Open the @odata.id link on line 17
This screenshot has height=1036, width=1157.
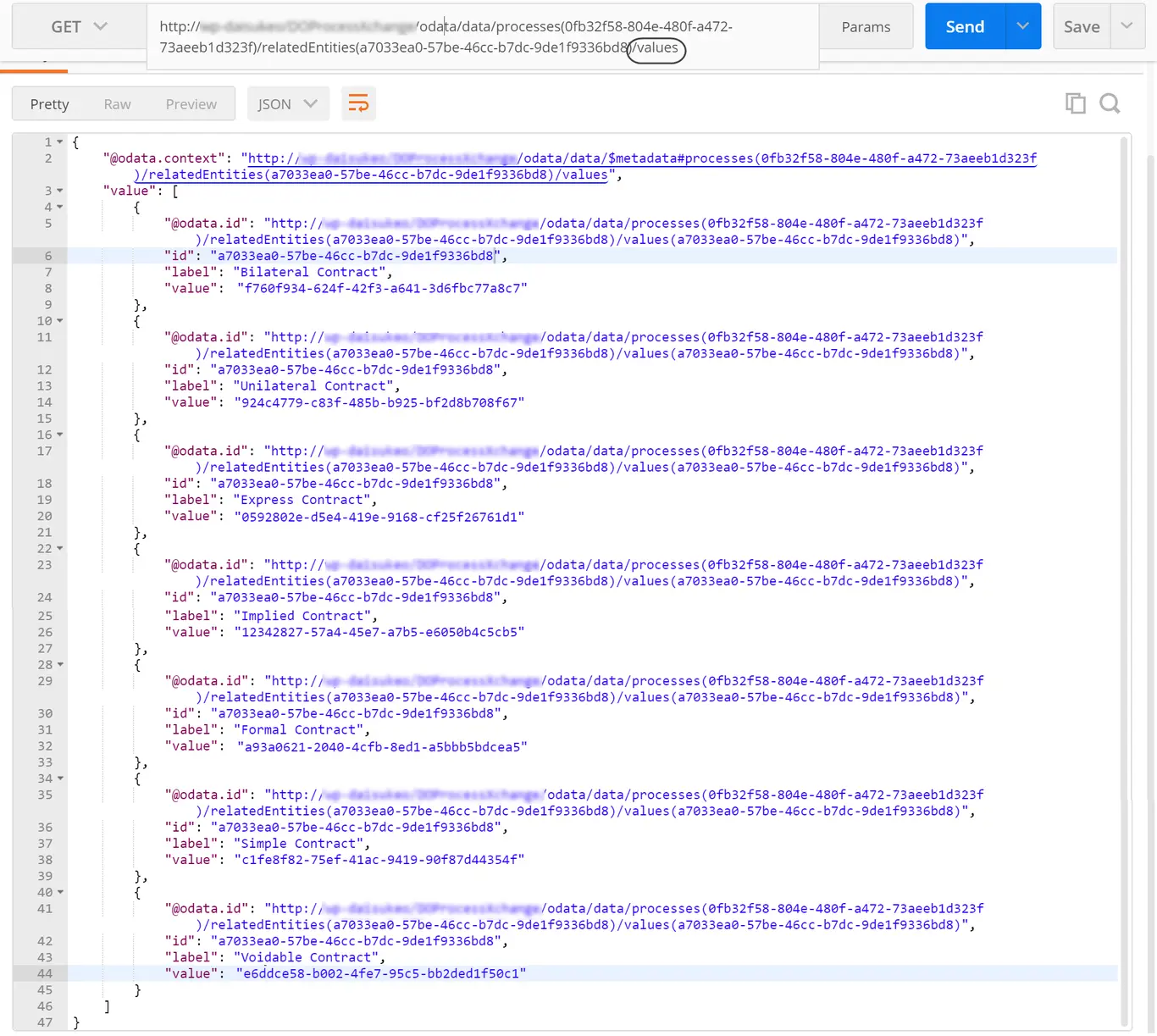(589, 459)
